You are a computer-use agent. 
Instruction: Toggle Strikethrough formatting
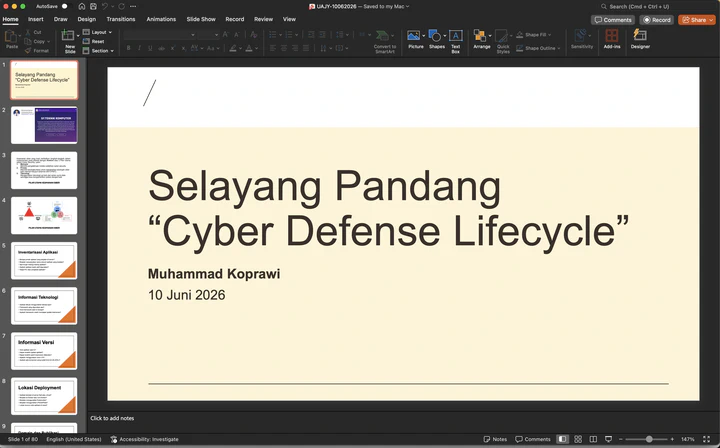[161, 48]
